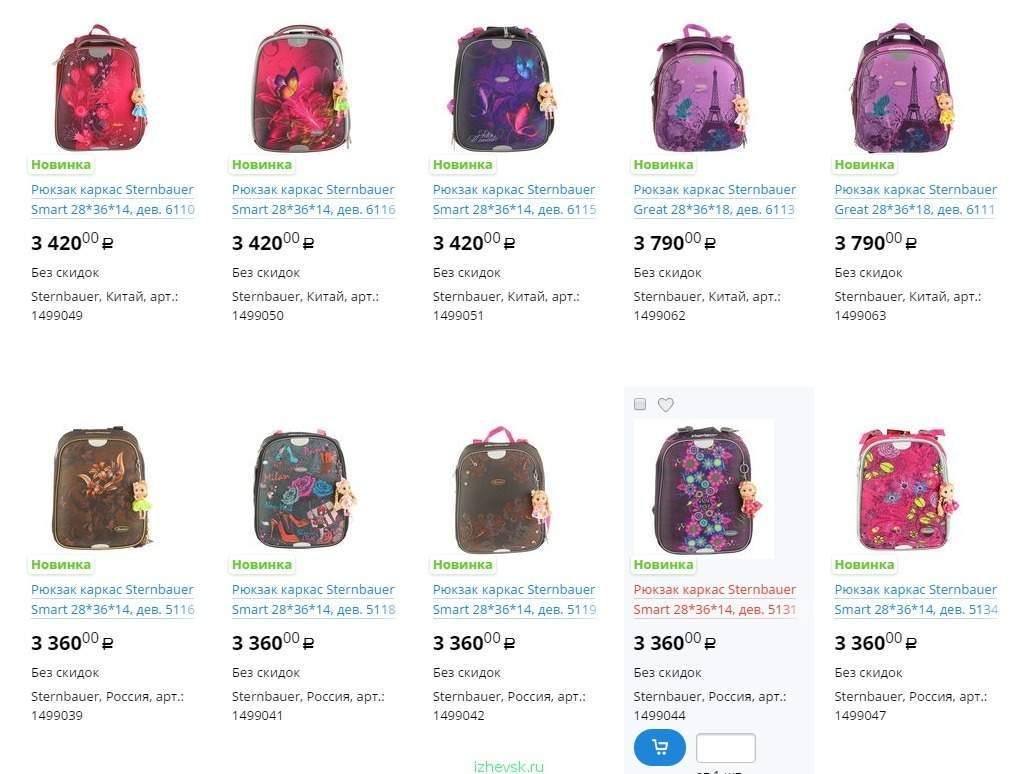
Task: View purple butterfly backpack 6115 image
Action: pyautogui.click(x=503, y=87)
